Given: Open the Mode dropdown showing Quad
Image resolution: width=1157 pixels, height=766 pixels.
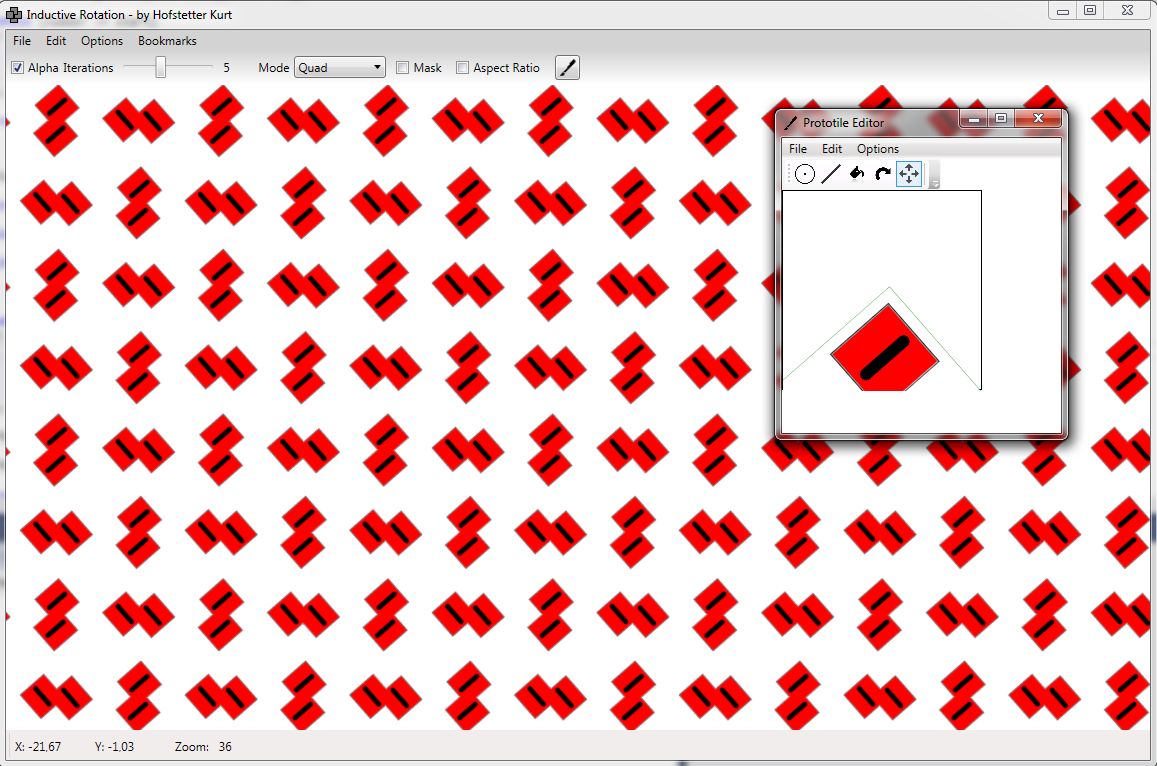Looking at the screenshot, I should pos(340,68).
